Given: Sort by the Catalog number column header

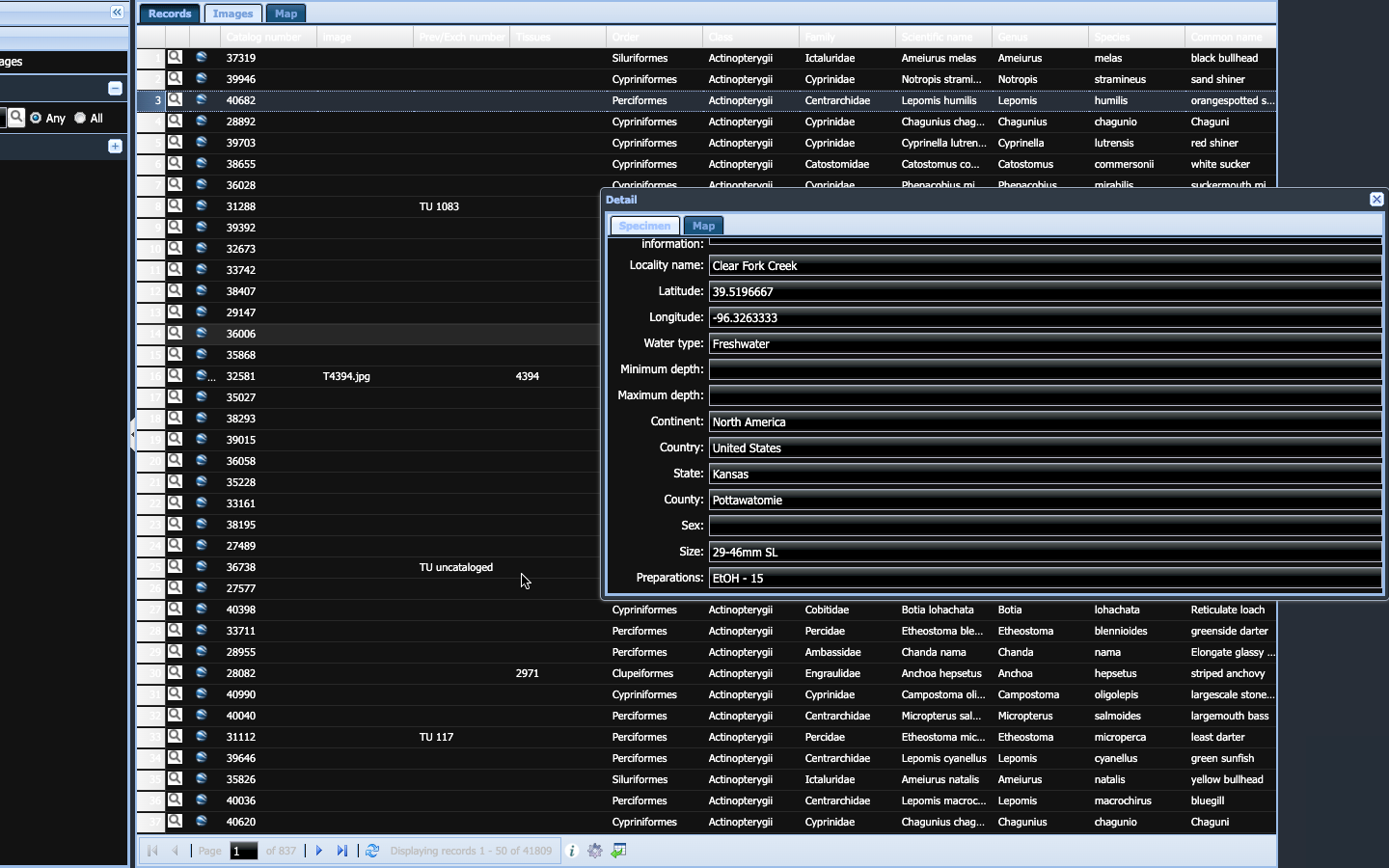Looking at the screenshot, I should pos(268,38).
